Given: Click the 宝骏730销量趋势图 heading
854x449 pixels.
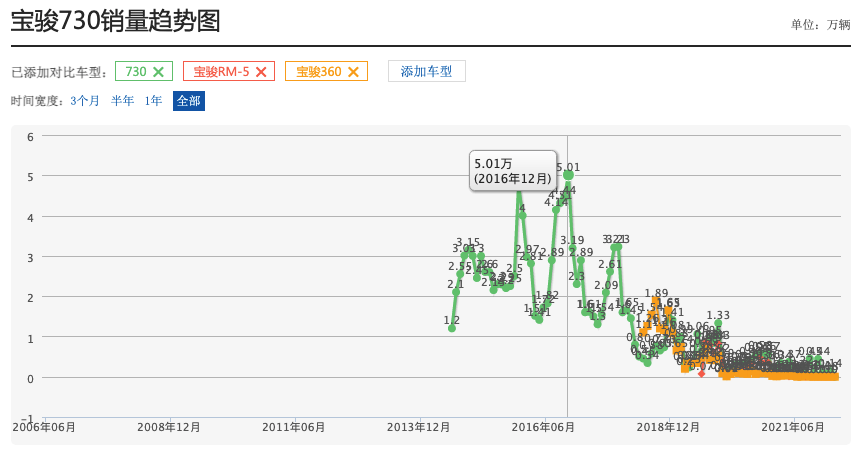Looking at the screenshot, I should click(x=115, y=21).
